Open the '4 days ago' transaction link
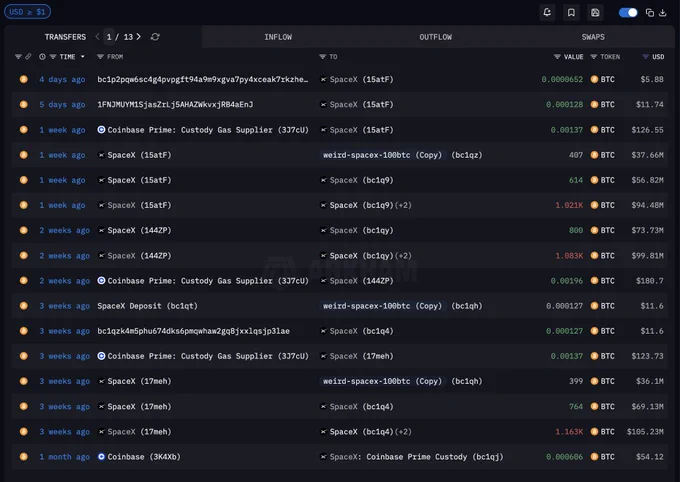Image resolution: width=680 pixels, height=482 pixels. (x=62, y=79)
